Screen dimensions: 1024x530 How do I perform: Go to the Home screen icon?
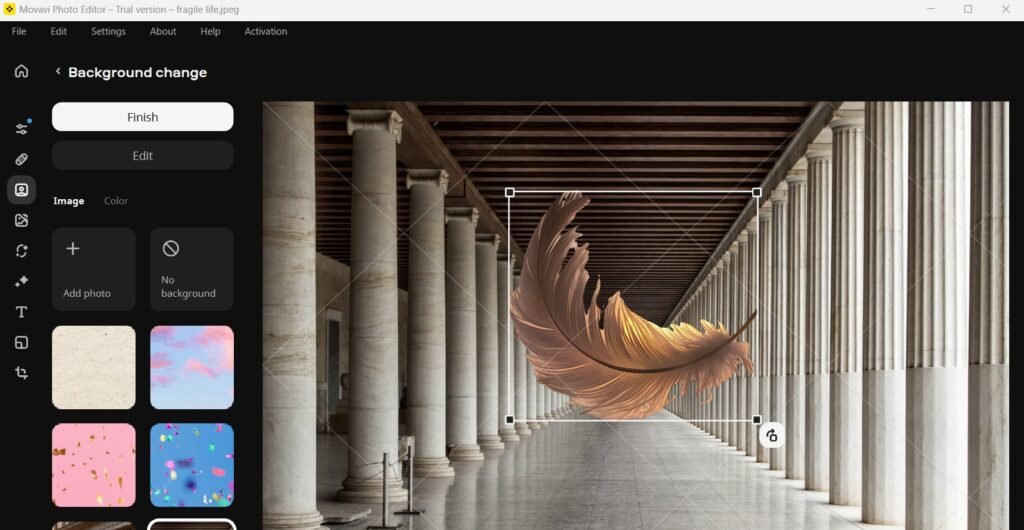click(x=21, y=72)
